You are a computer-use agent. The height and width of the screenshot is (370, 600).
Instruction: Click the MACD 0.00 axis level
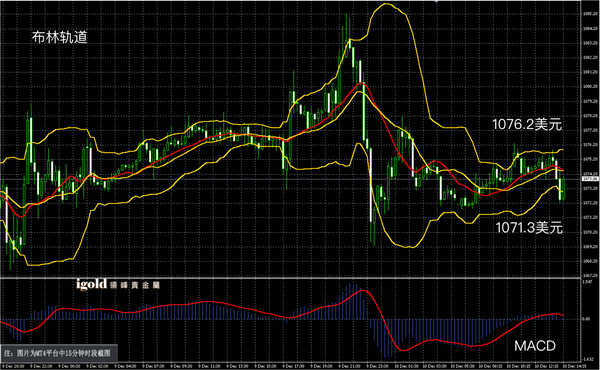pyautogui.click(x=586, y=318)
